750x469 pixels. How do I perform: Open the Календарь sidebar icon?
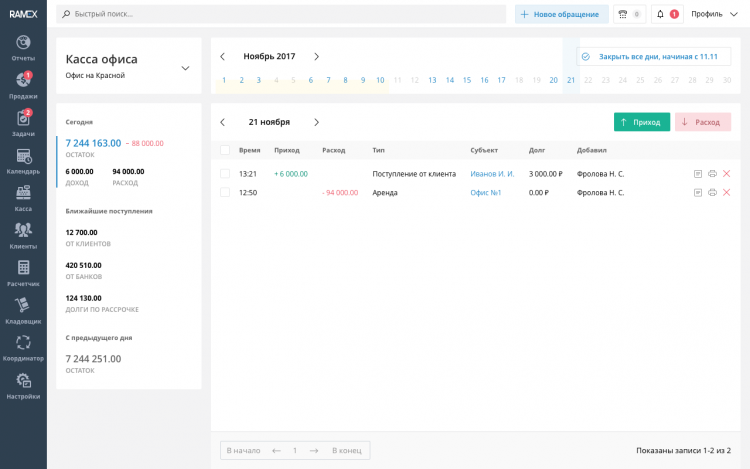pos(23,160)
